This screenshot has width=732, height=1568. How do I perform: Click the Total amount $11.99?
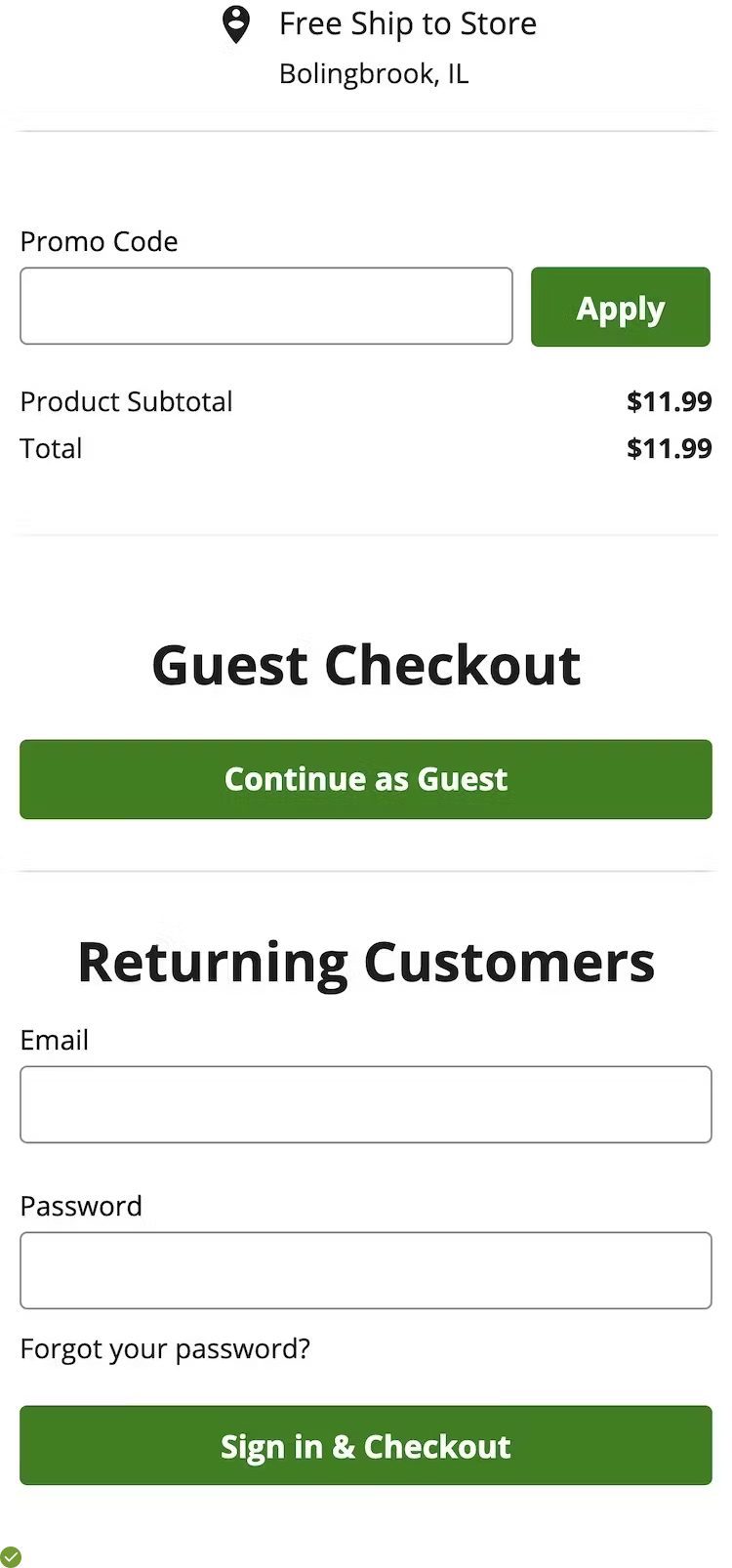[x=669, y=448]
